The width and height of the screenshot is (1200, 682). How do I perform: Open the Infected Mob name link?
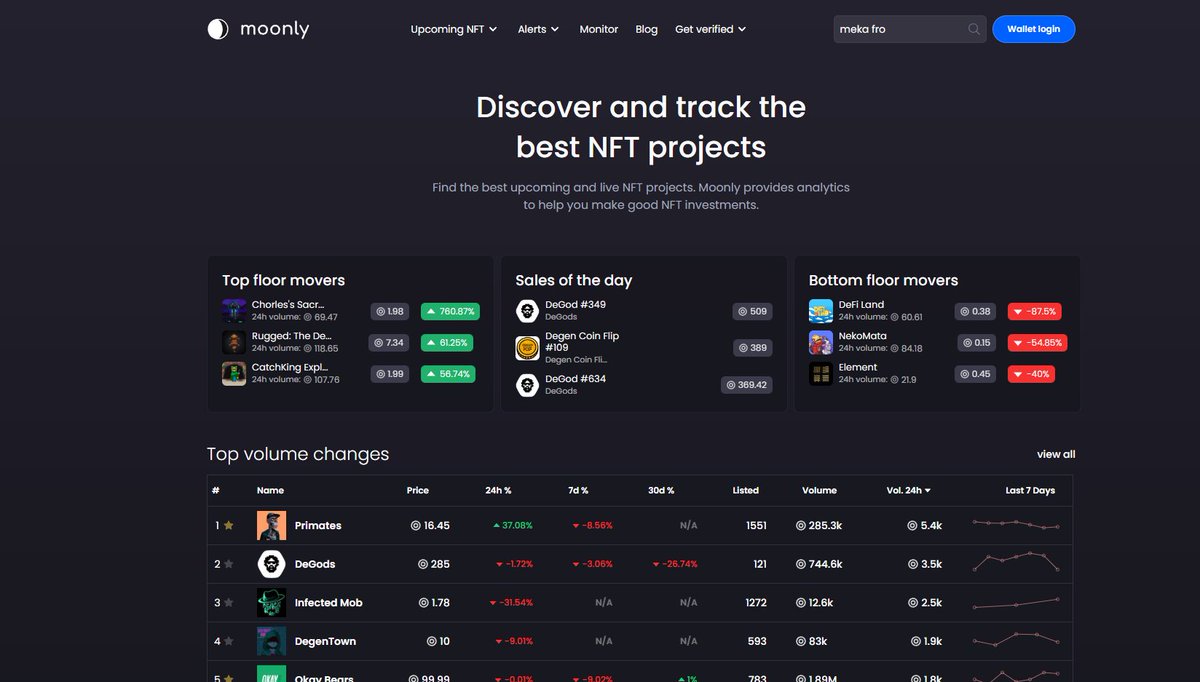click(328, 603)
